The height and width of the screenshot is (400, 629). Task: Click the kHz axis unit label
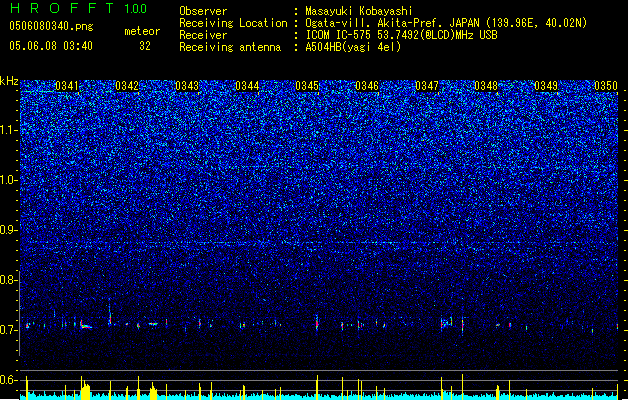[9, 81]
